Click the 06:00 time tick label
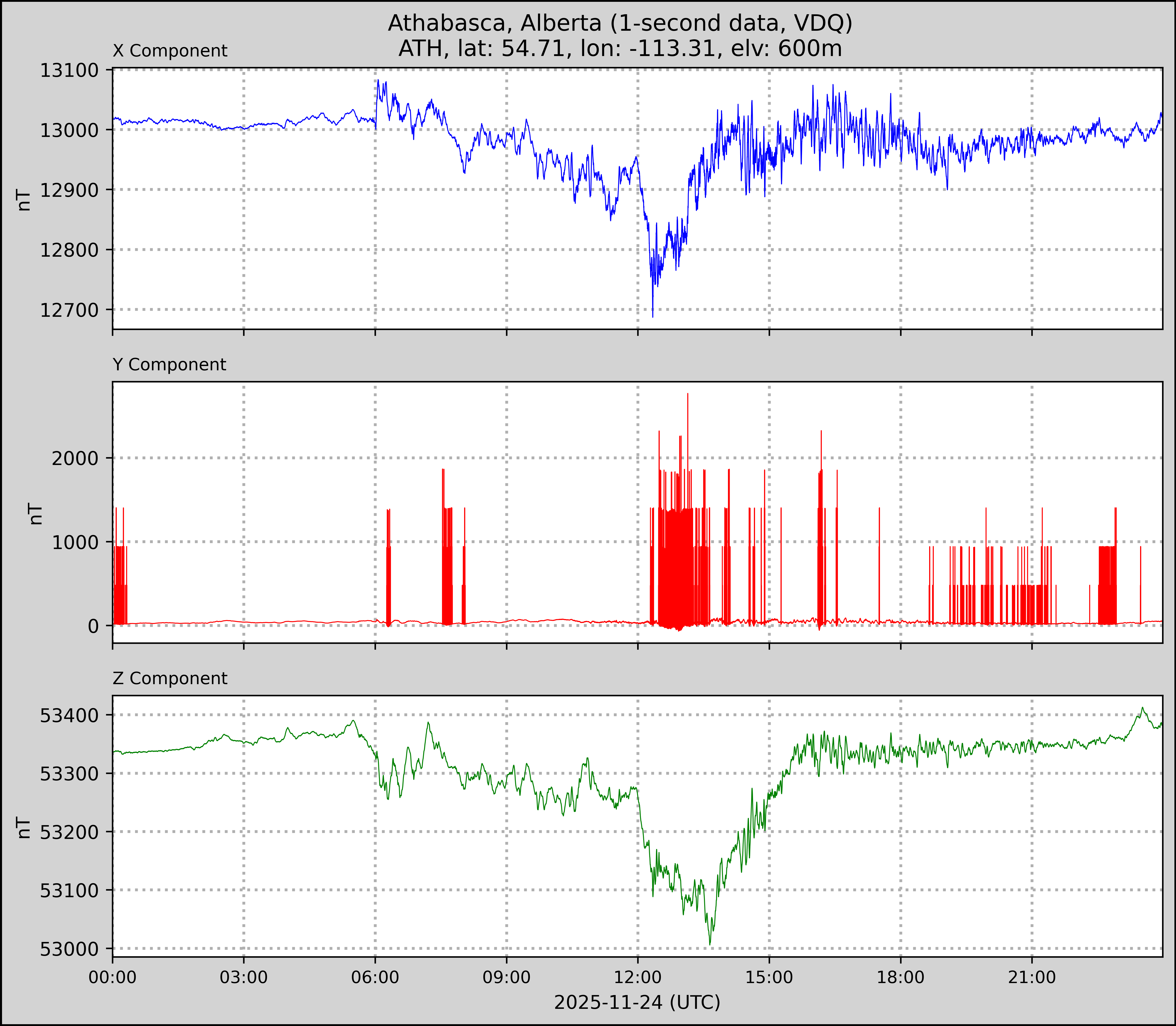This screenshot has height=1026, width=1176. (375, 977)
